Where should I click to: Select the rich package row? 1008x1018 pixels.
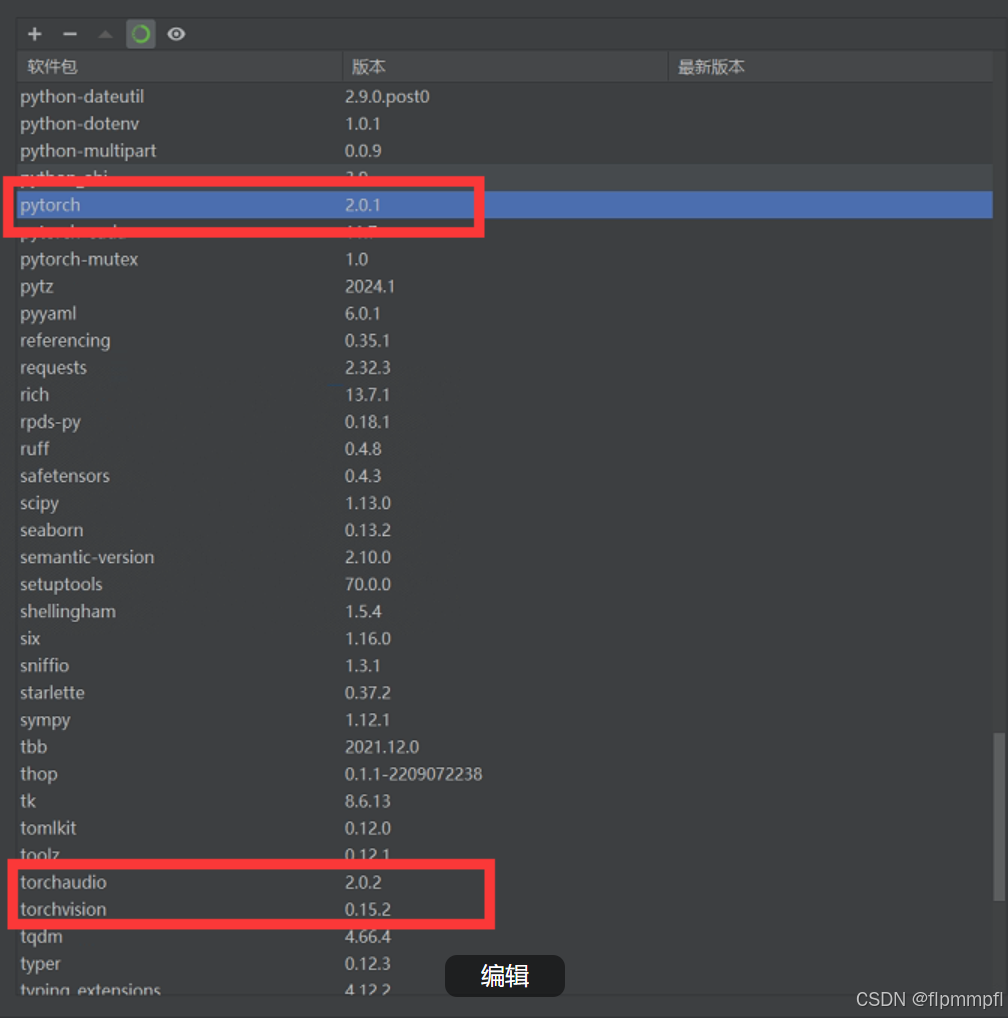coord(504,395)
